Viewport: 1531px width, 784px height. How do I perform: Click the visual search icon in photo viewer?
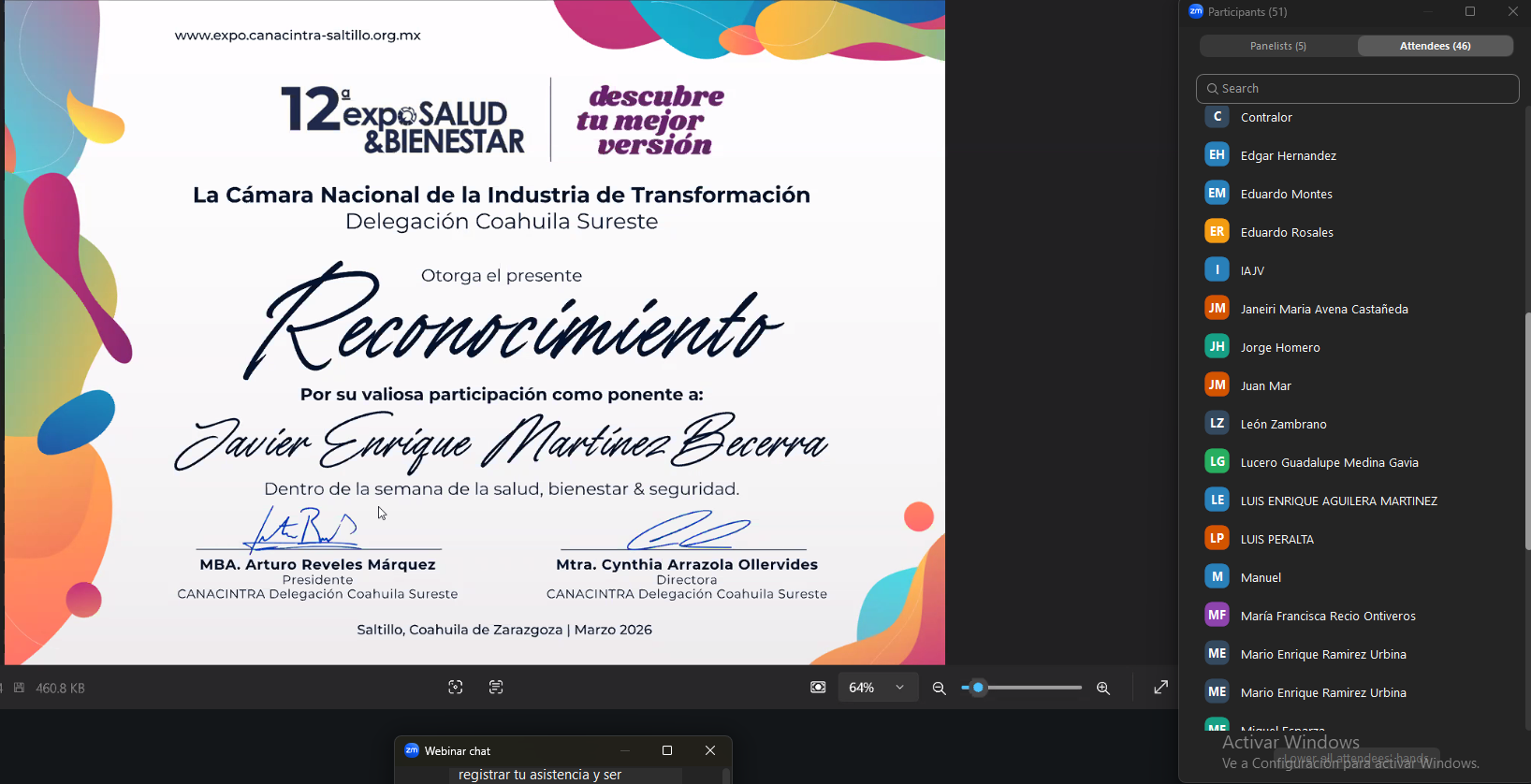[x=456, y=688]
